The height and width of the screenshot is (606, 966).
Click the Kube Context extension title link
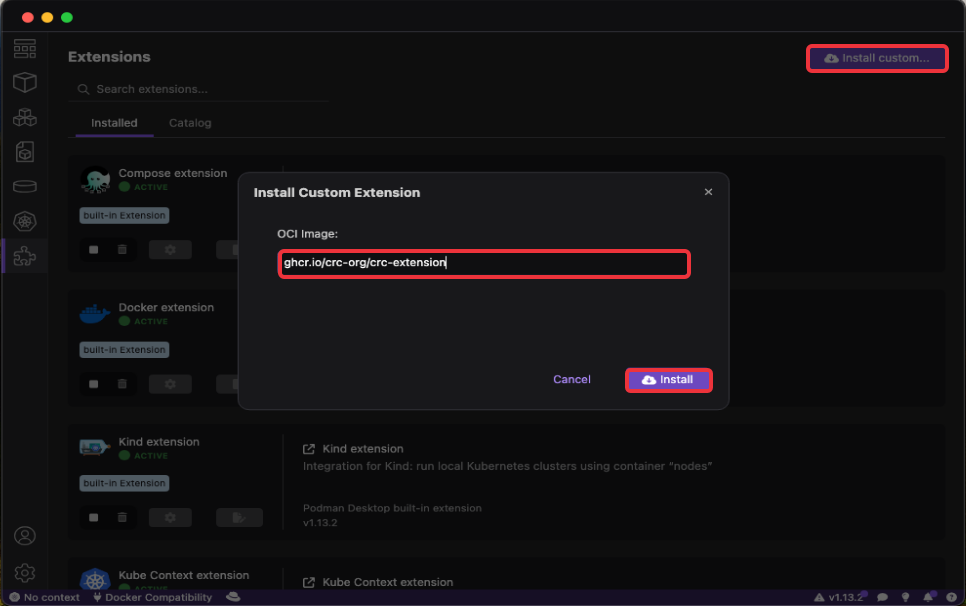coord(388,583)
